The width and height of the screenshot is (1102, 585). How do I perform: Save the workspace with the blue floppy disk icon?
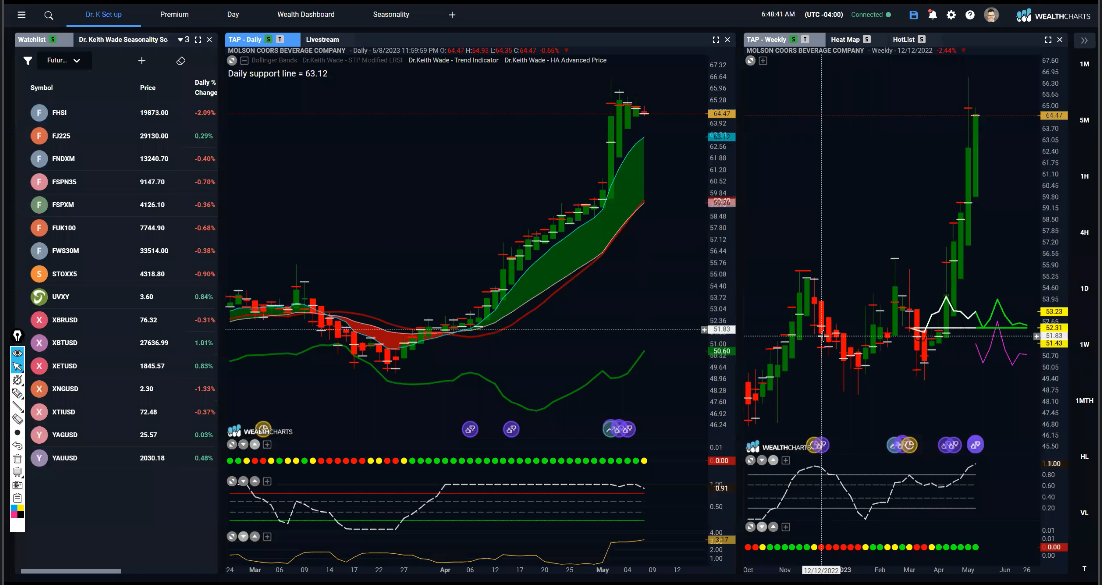coord(914,15)
